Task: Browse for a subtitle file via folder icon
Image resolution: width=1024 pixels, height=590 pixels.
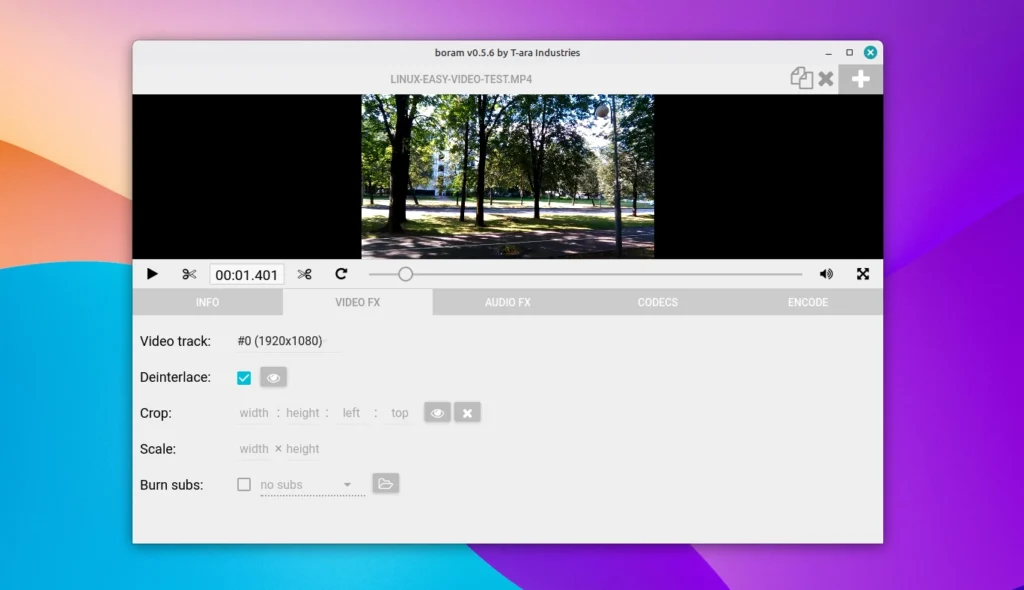Action: click(386, 483)
